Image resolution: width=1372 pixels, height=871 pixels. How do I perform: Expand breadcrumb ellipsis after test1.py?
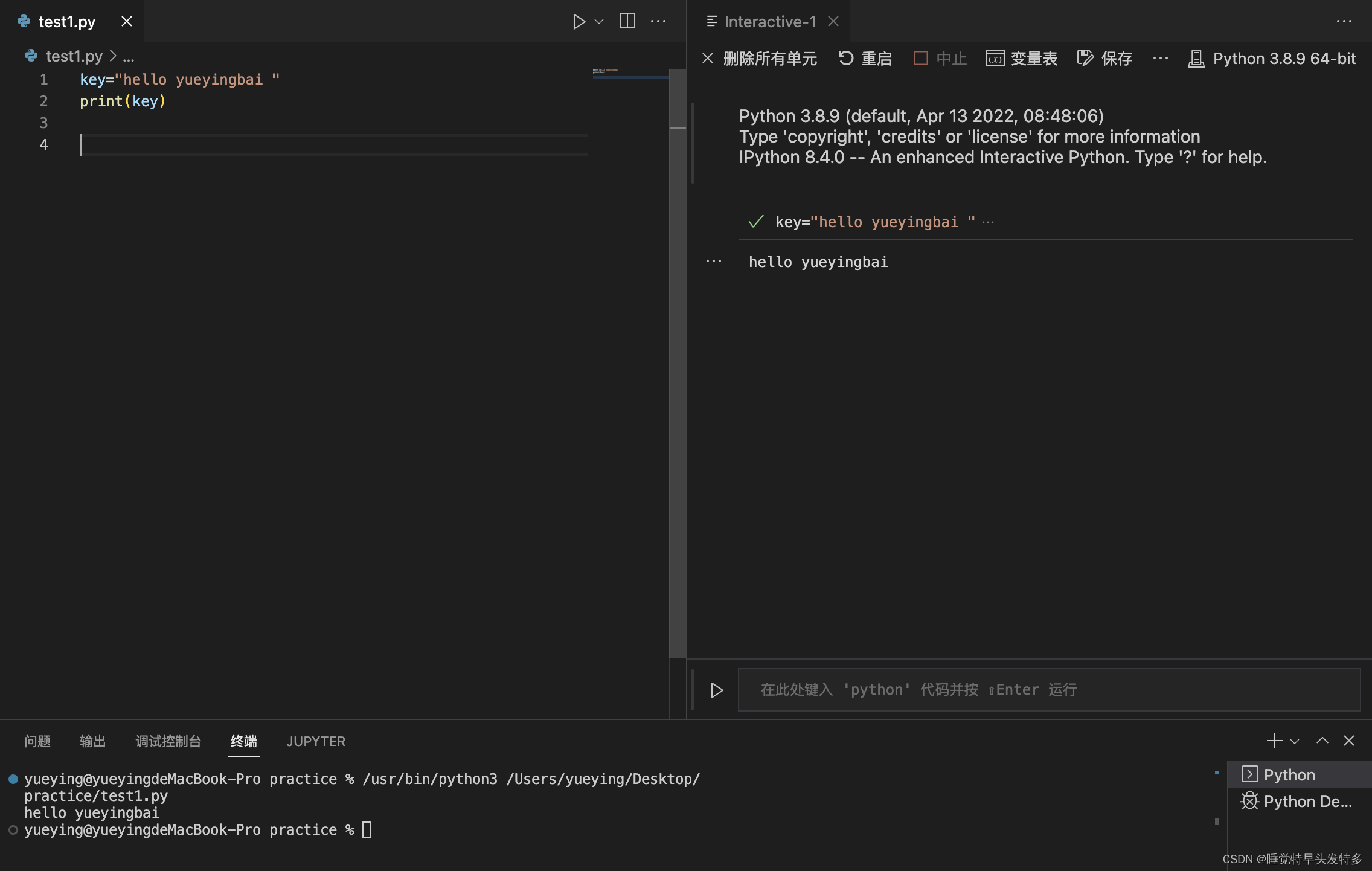(129, 57)
